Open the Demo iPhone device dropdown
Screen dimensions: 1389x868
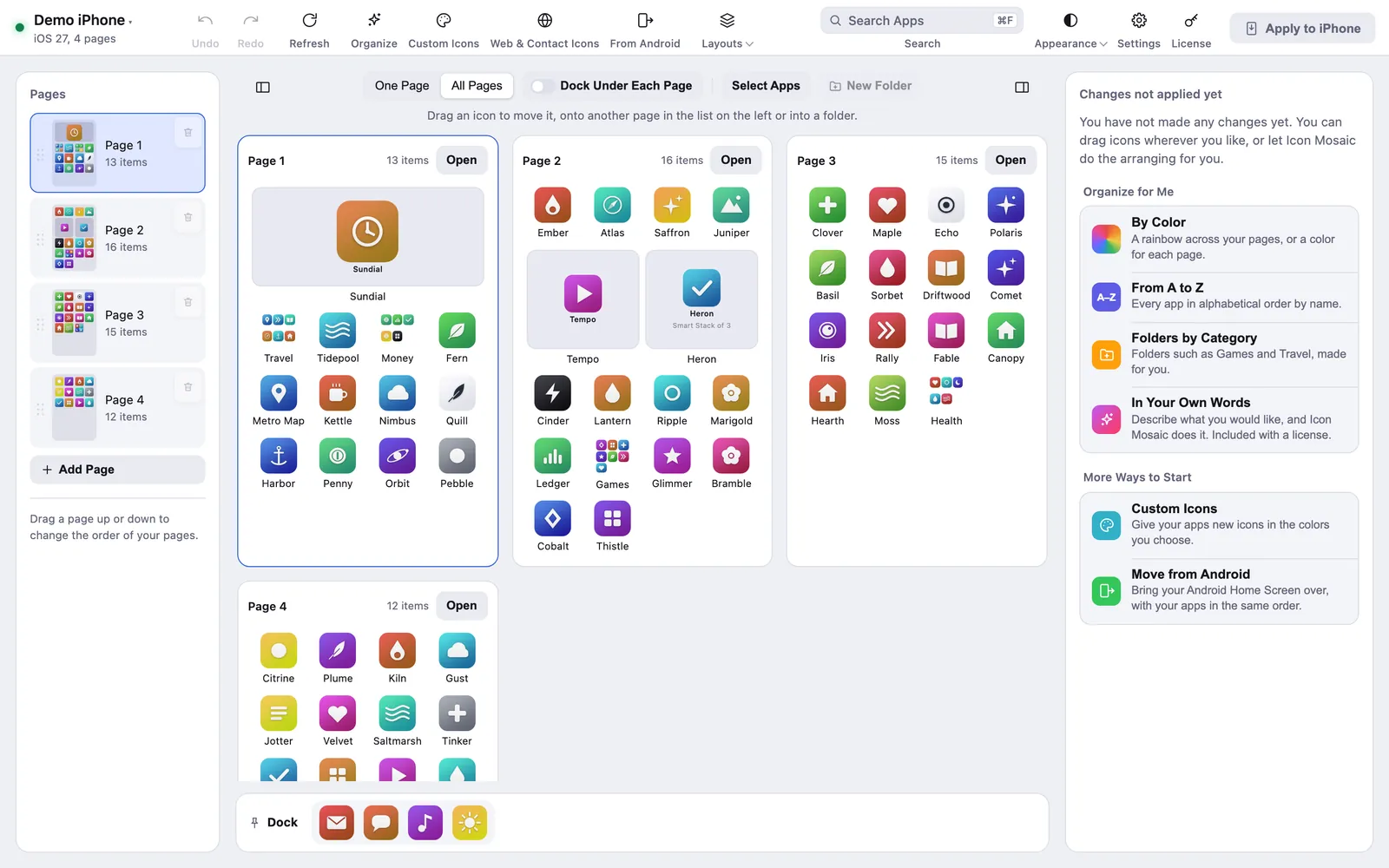(83, 20)
